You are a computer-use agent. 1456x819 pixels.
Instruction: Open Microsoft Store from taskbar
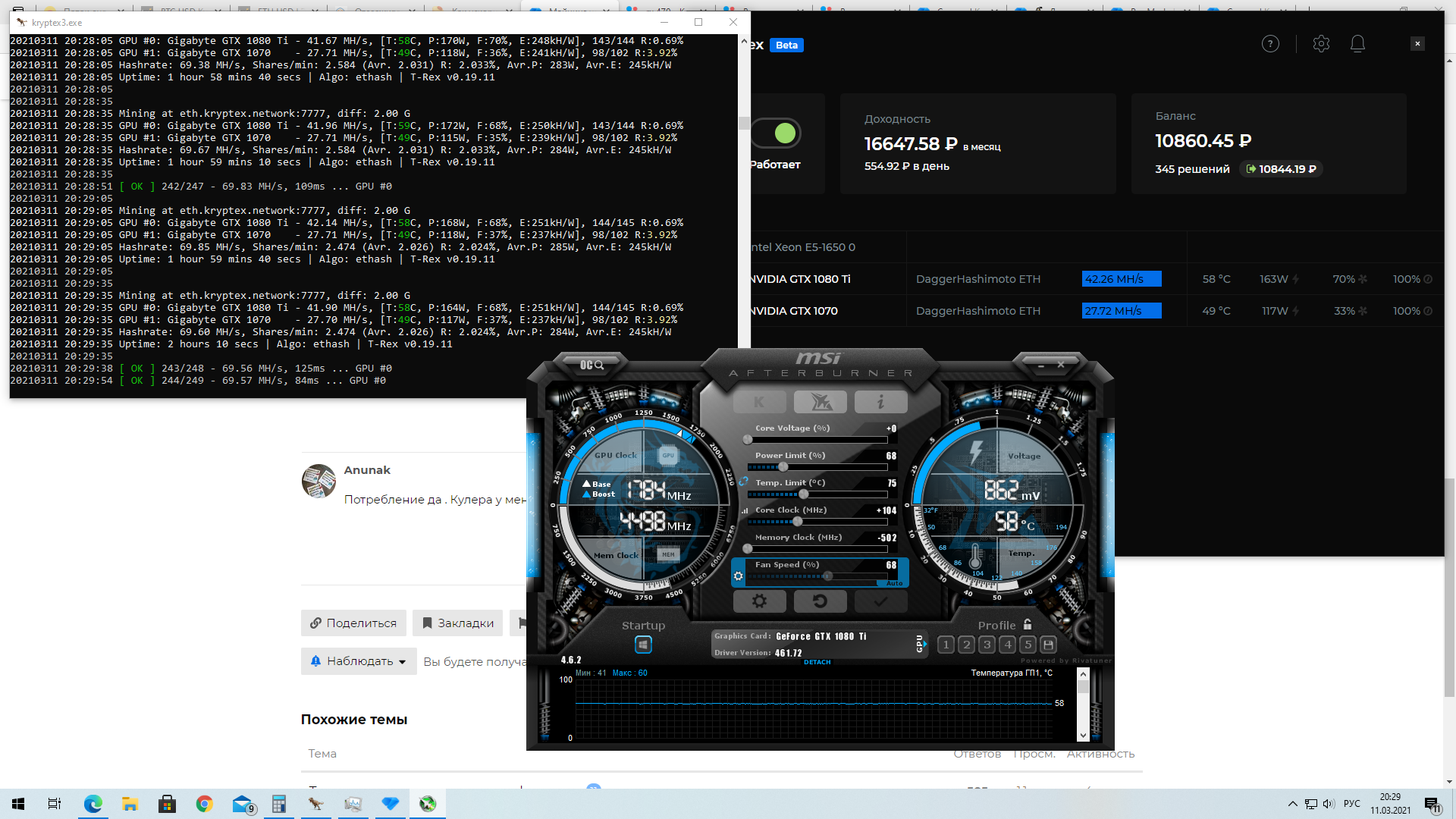point(168,804)
